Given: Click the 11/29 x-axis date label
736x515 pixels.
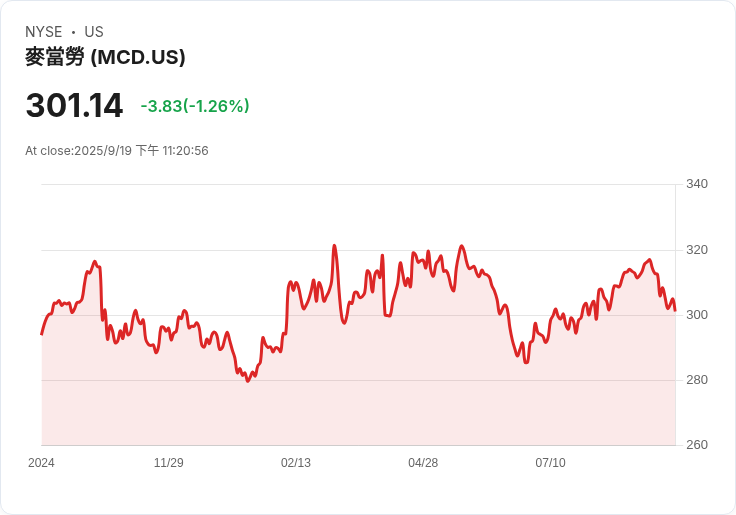Looking at the screenshot, I should pyautogui.click(x=168, y=463).
